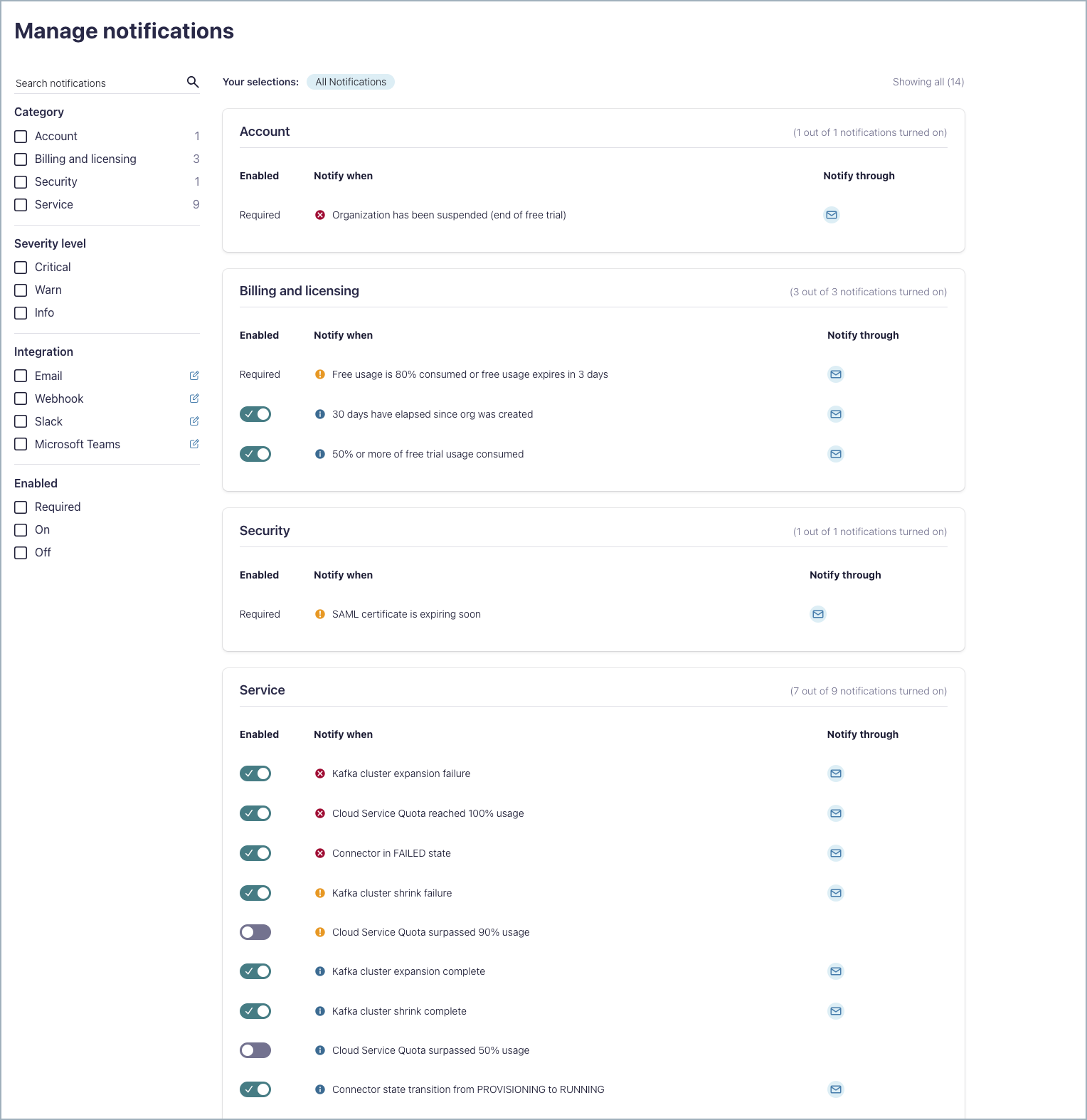This screenshot has height=1120, width=1087.
Task: Open the Microsoft Teams integration edit icon
Action: [x=194, y=444]
